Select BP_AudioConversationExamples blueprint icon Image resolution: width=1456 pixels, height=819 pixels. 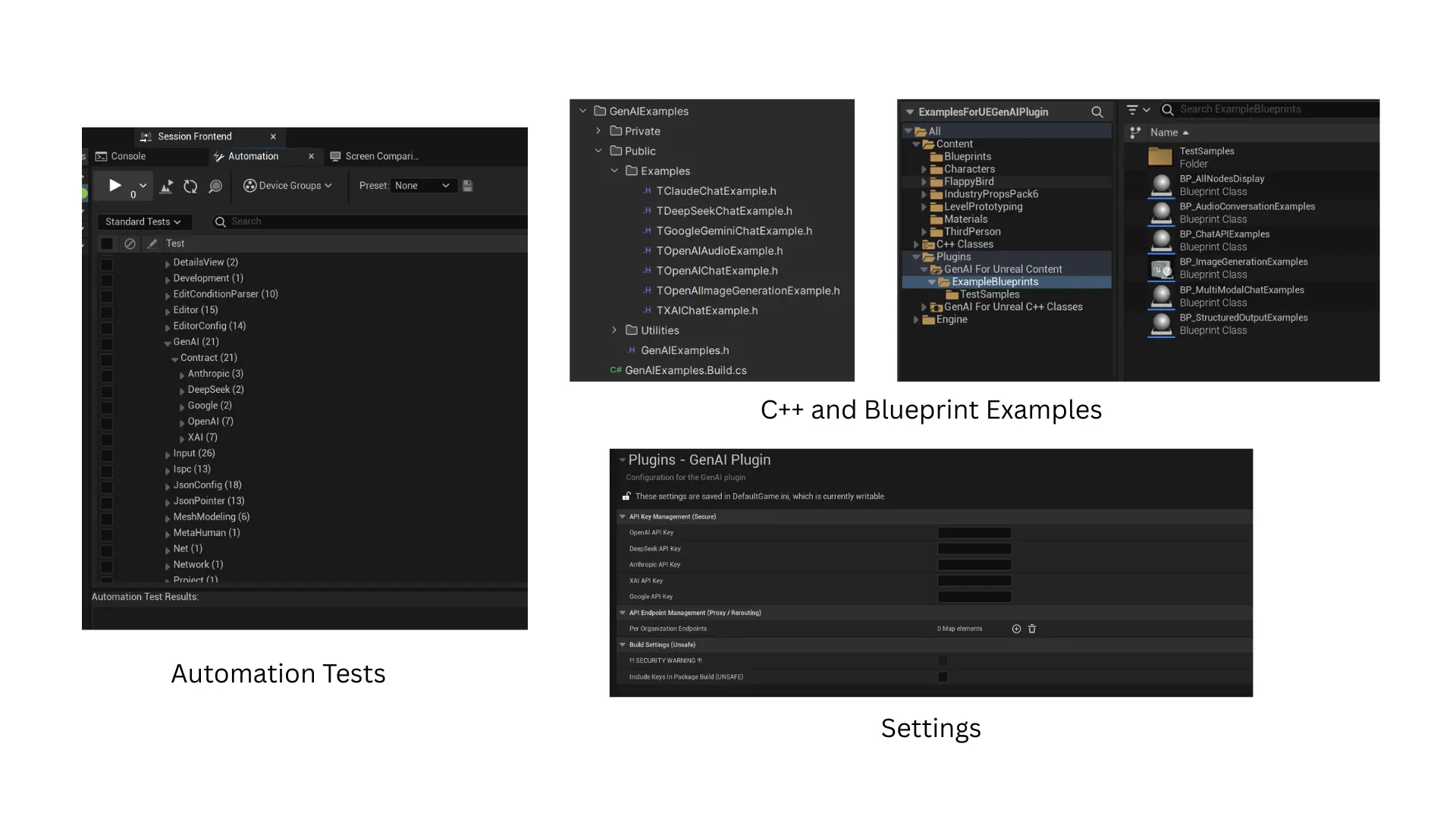tap(1161, 213)
